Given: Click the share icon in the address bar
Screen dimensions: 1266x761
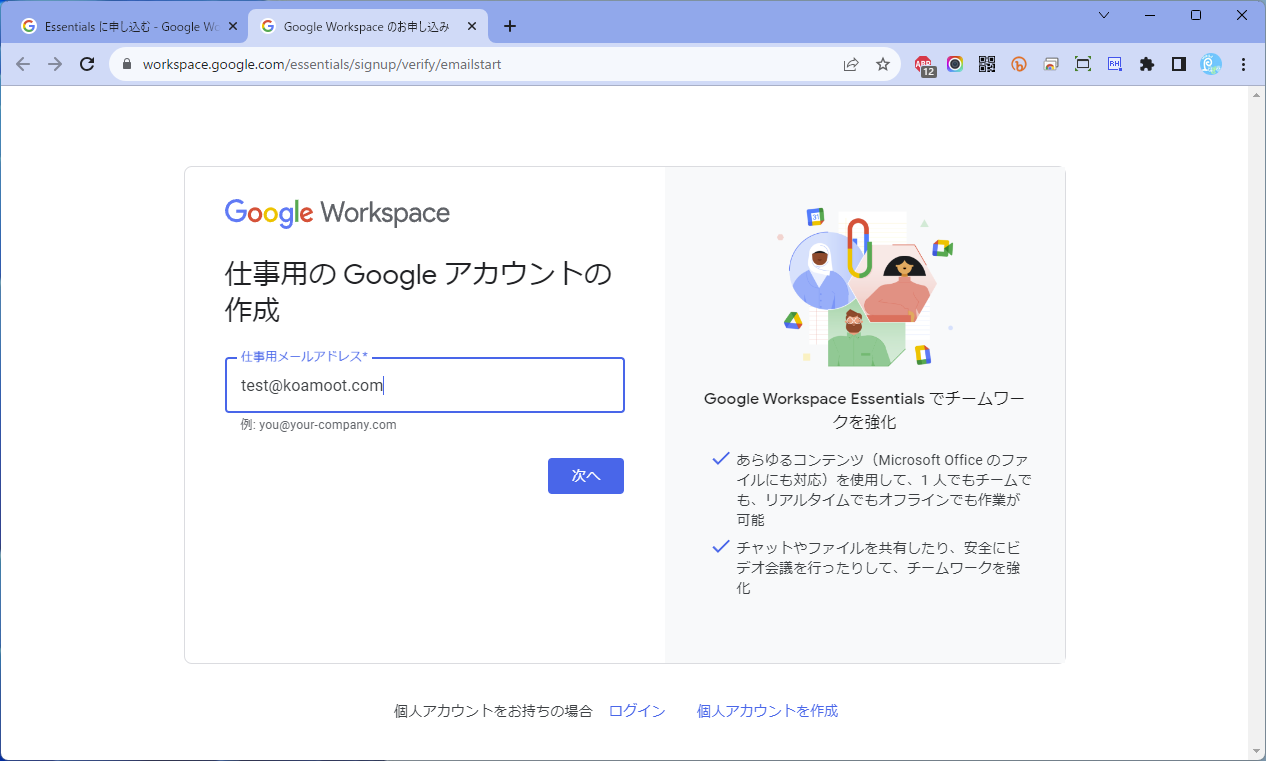Looking at the screenshot, I should tap(851, 63).
